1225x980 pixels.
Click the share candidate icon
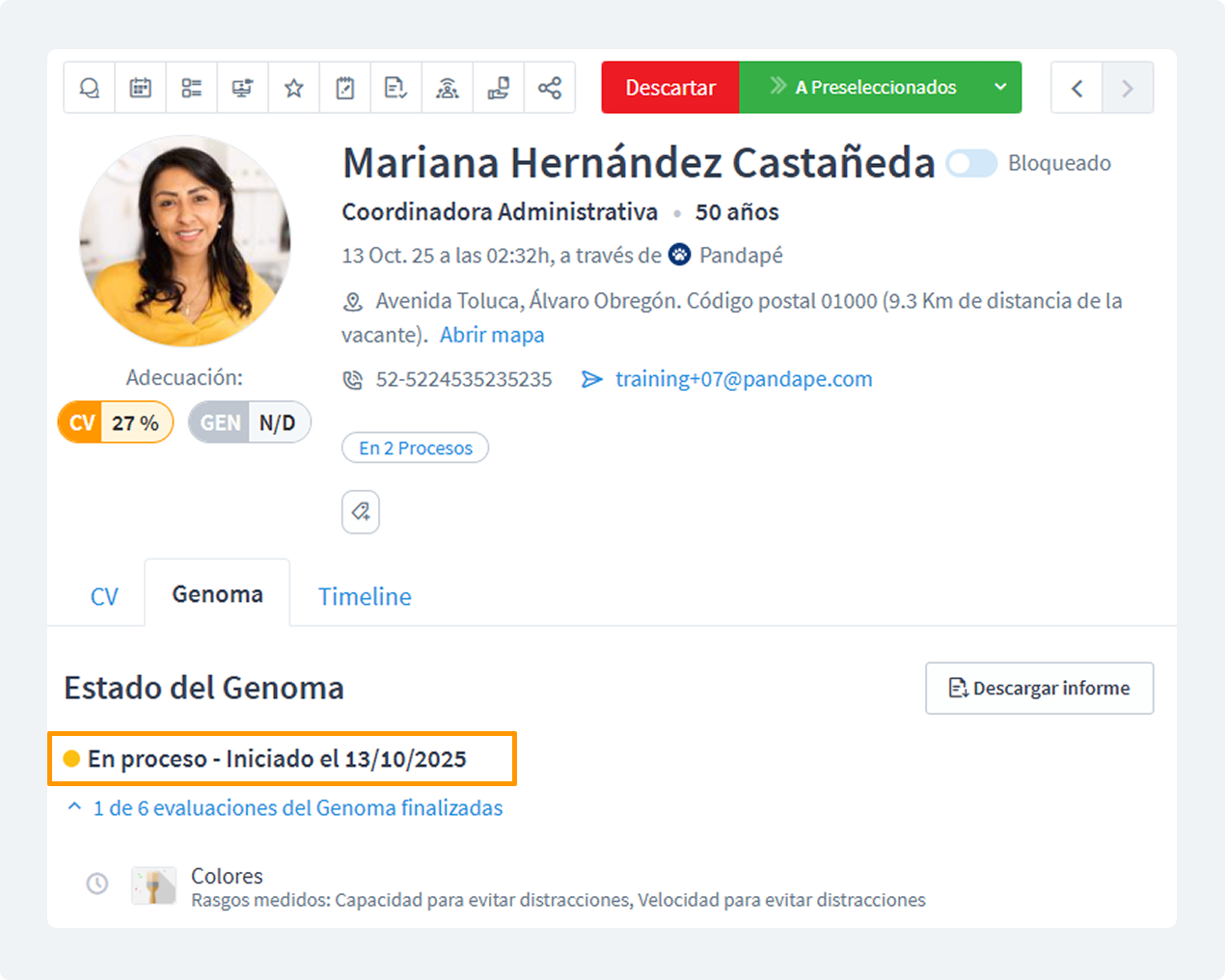pyautogui.click(x=550, y=88)
